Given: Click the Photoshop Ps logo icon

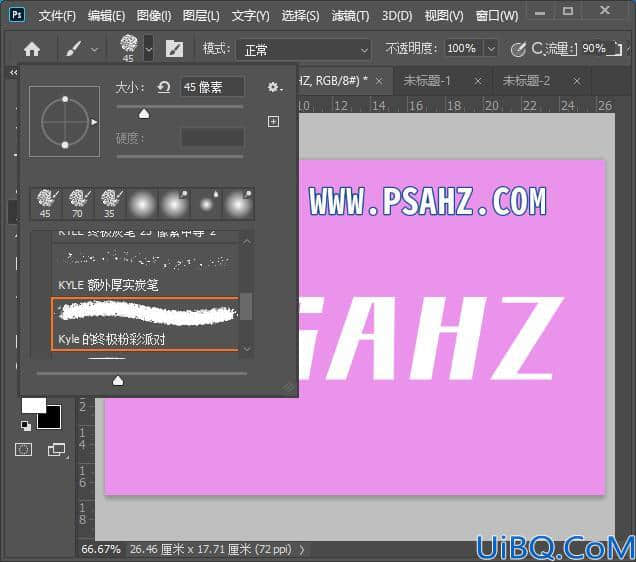Looking at the screenshot, I should point(17,15).
